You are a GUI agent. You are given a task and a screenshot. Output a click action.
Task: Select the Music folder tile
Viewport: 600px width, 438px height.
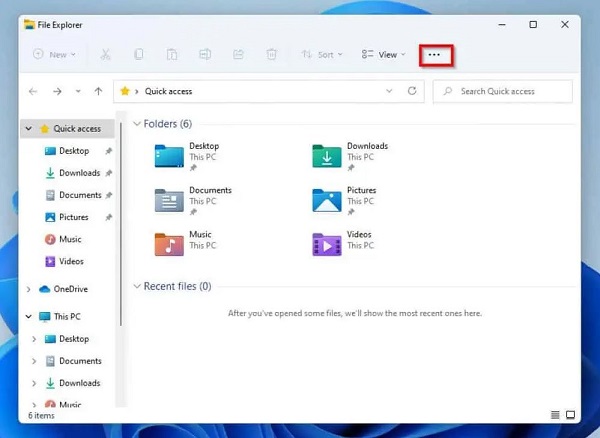[x=186, y=243]
